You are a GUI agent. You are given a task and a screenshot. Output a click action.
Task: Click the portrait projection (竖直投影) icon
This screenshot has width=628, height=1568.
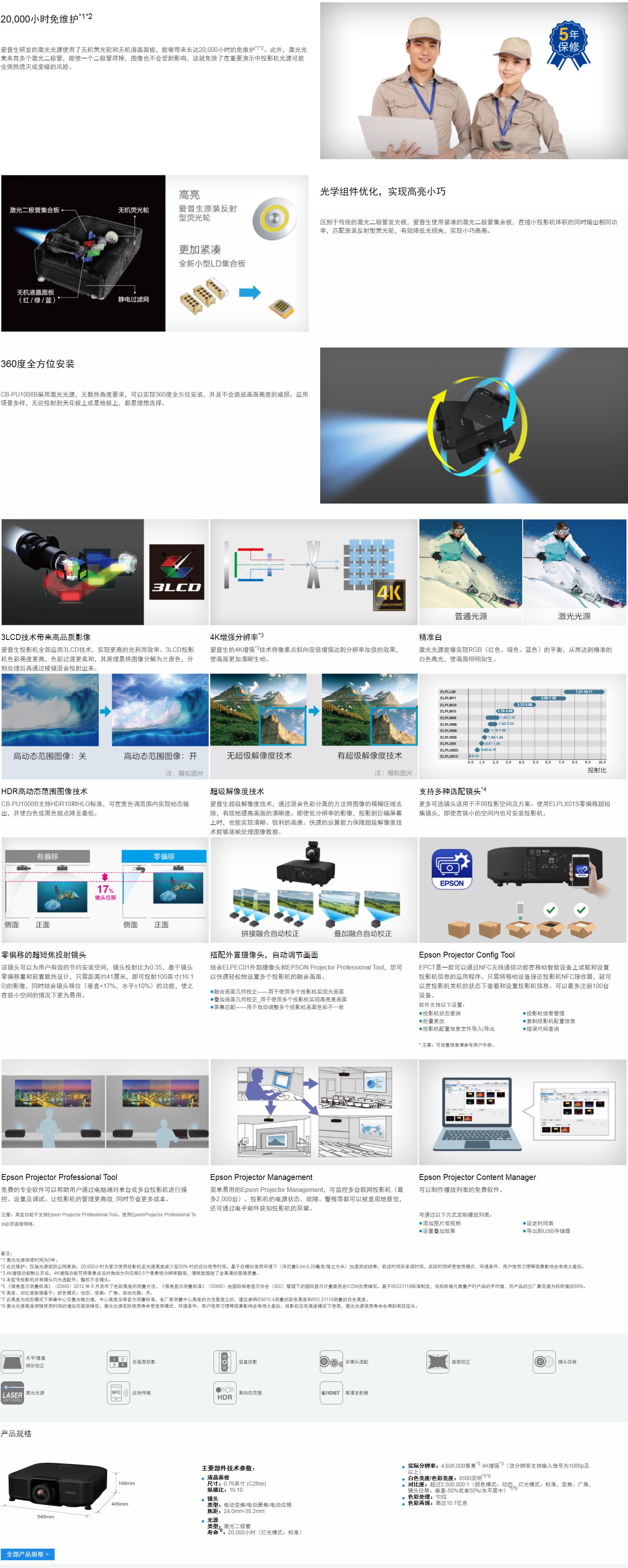point(225,1362)
